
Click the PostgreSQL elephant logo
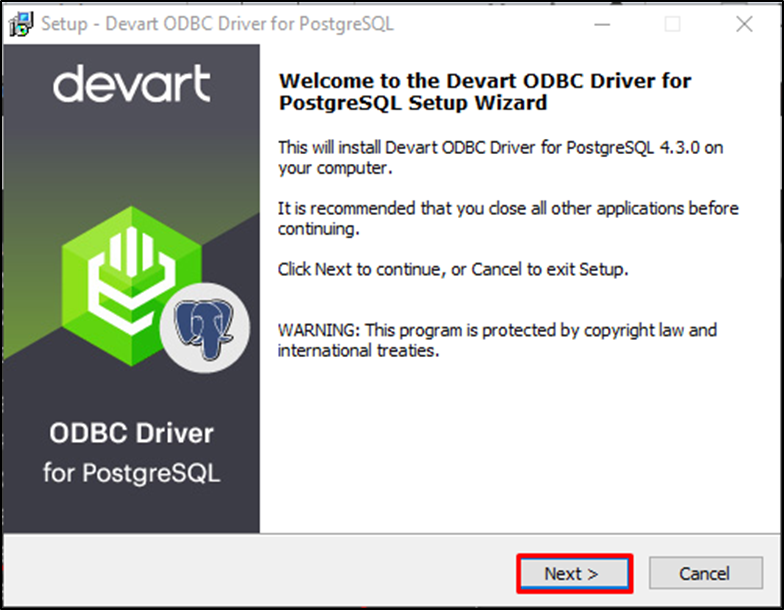[x=204, y=328]
